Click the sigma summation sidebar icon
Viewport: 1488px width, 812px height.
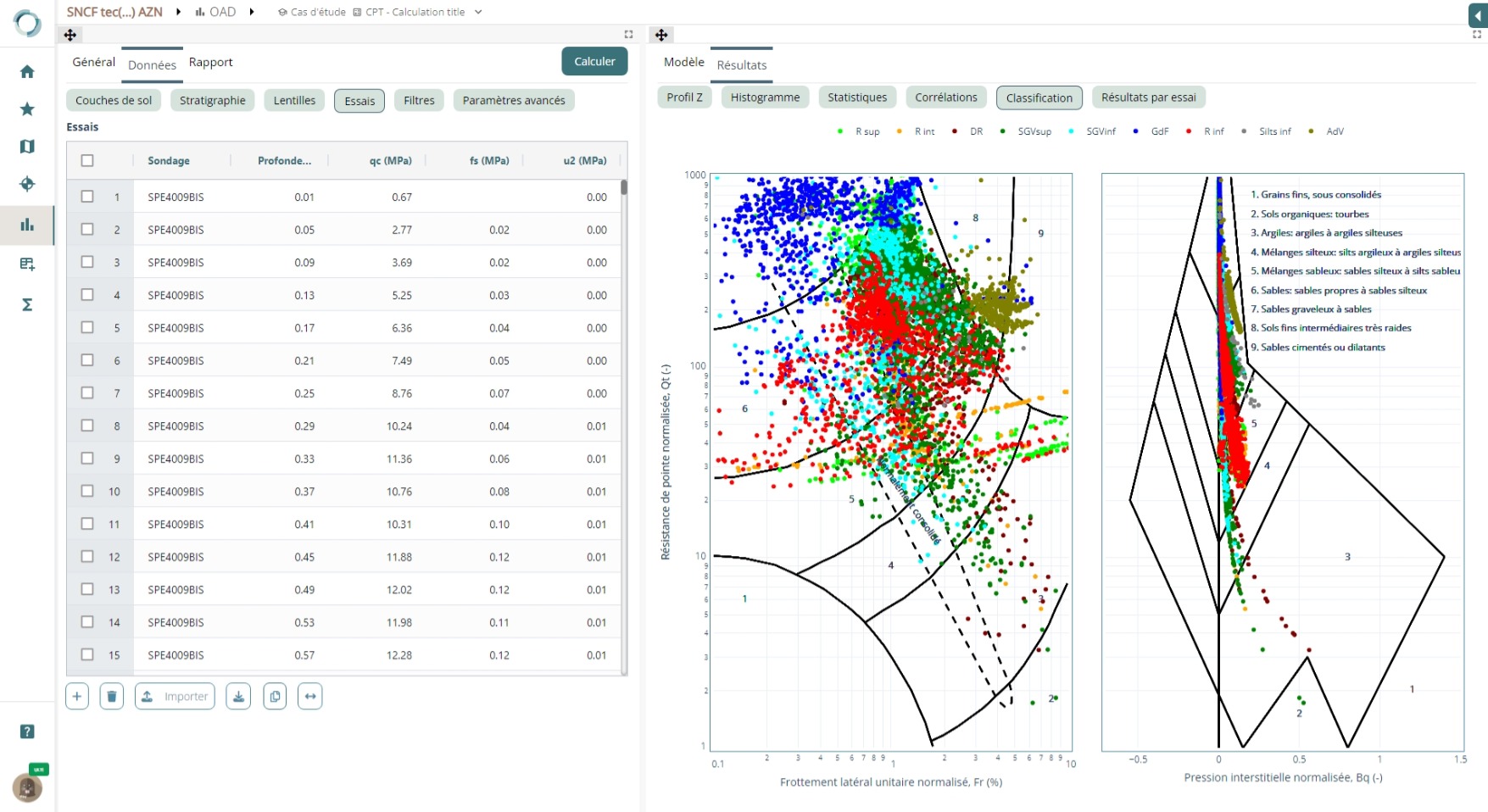27,304
